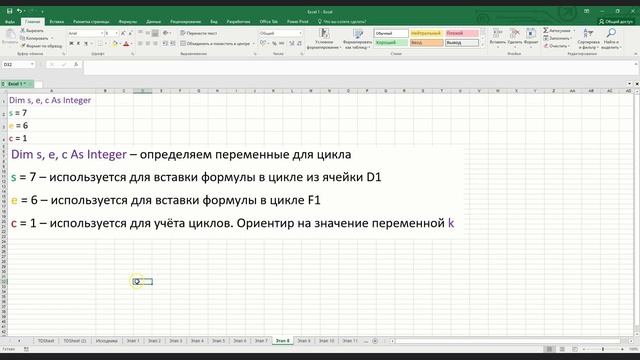
Task: Click the increase decimal icon
Action: coord(291,43)
